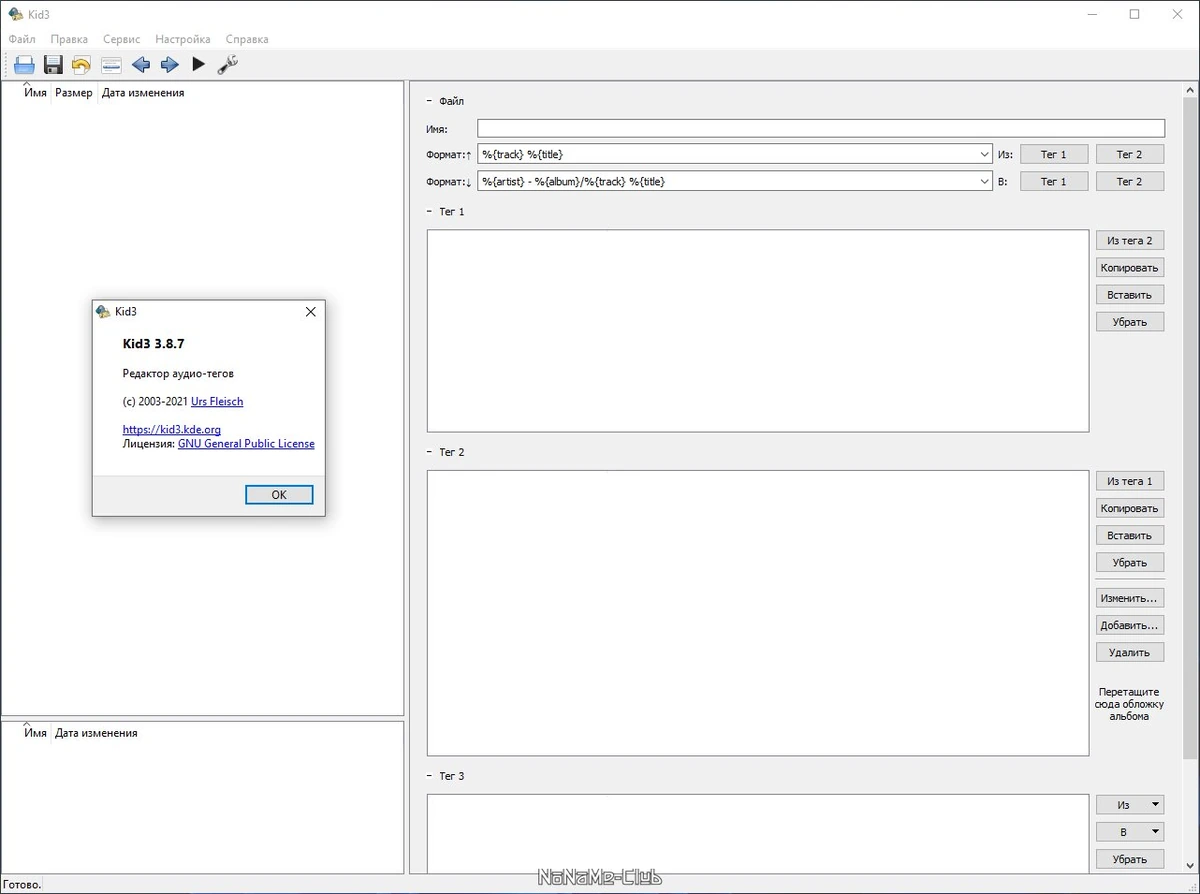Click the Удалить button
Screen dimensions: 1200x894
[x=1130, y=652]
